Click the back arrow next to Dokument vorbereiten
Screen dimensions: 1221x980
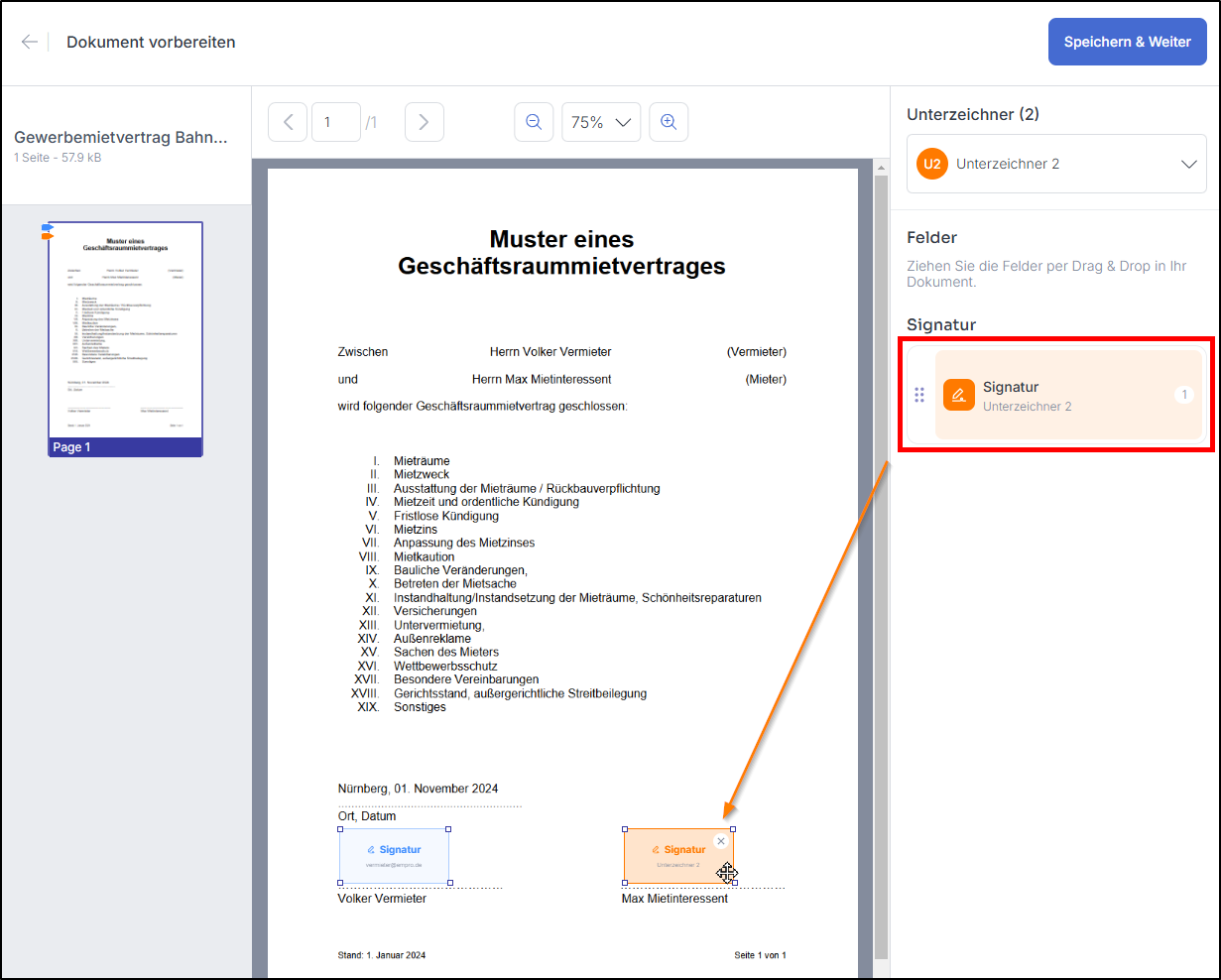[30, 42]
